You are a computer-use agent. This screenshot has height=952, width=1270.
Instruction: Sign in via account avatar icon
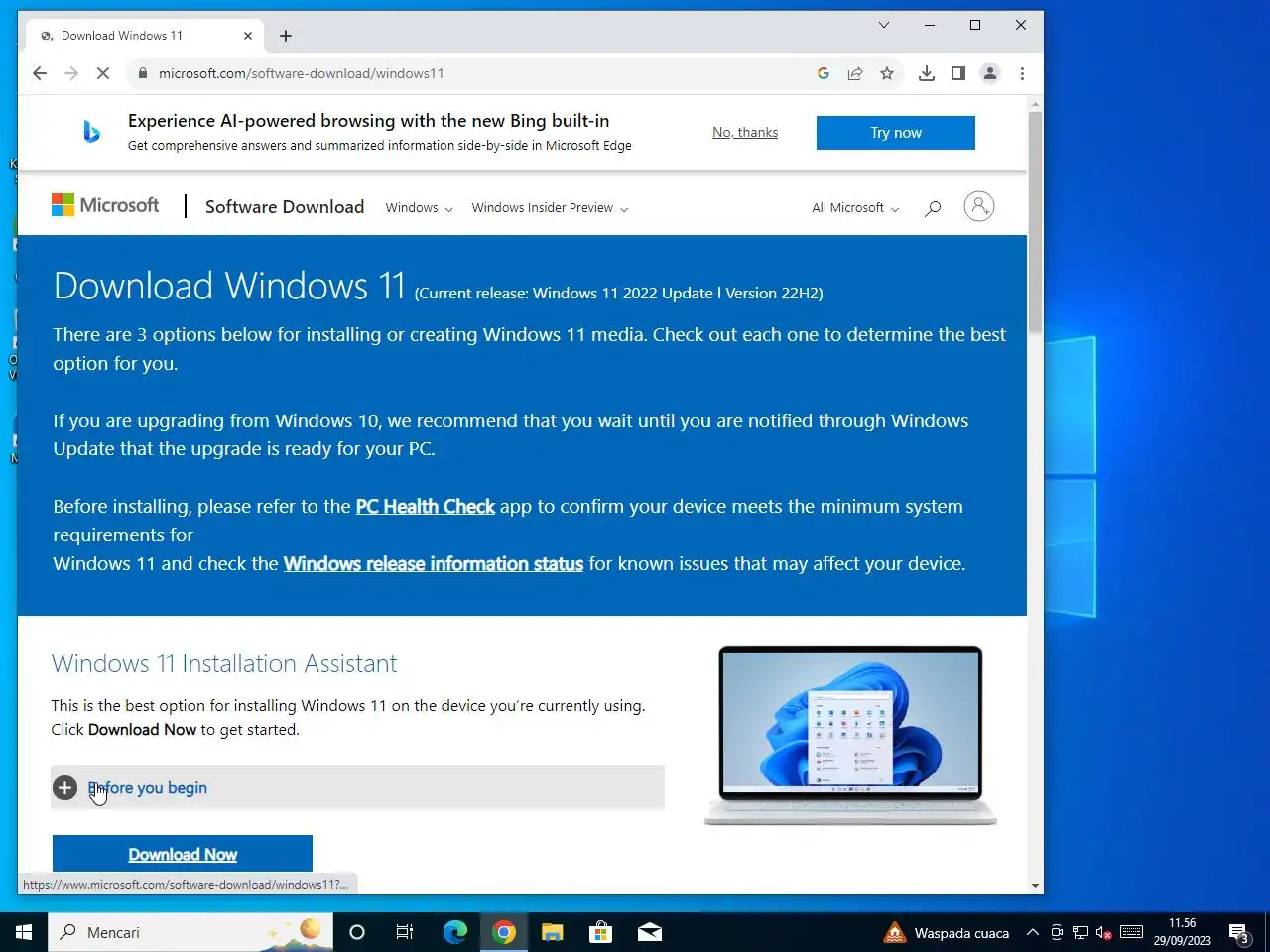click(x=979, y=206)
